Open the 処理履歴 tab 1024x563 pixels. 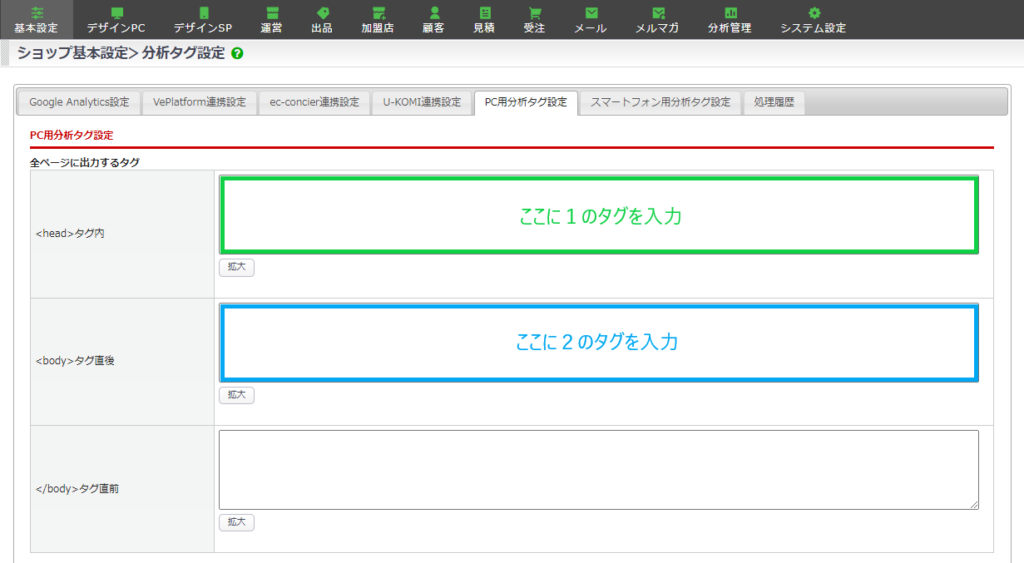774,102
